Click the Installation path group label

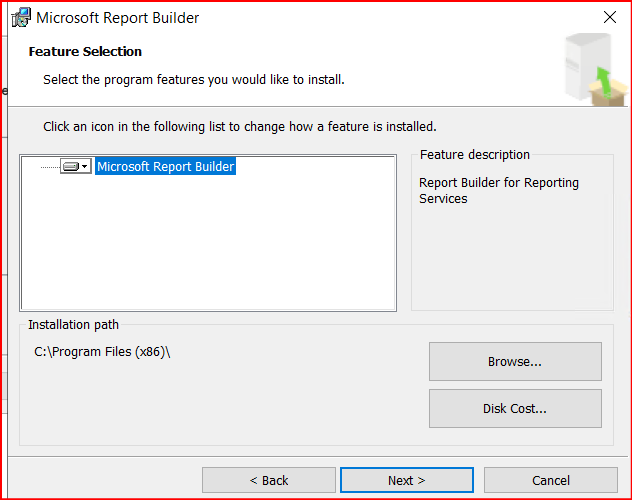pyautogui.click(x=73, y=325)
